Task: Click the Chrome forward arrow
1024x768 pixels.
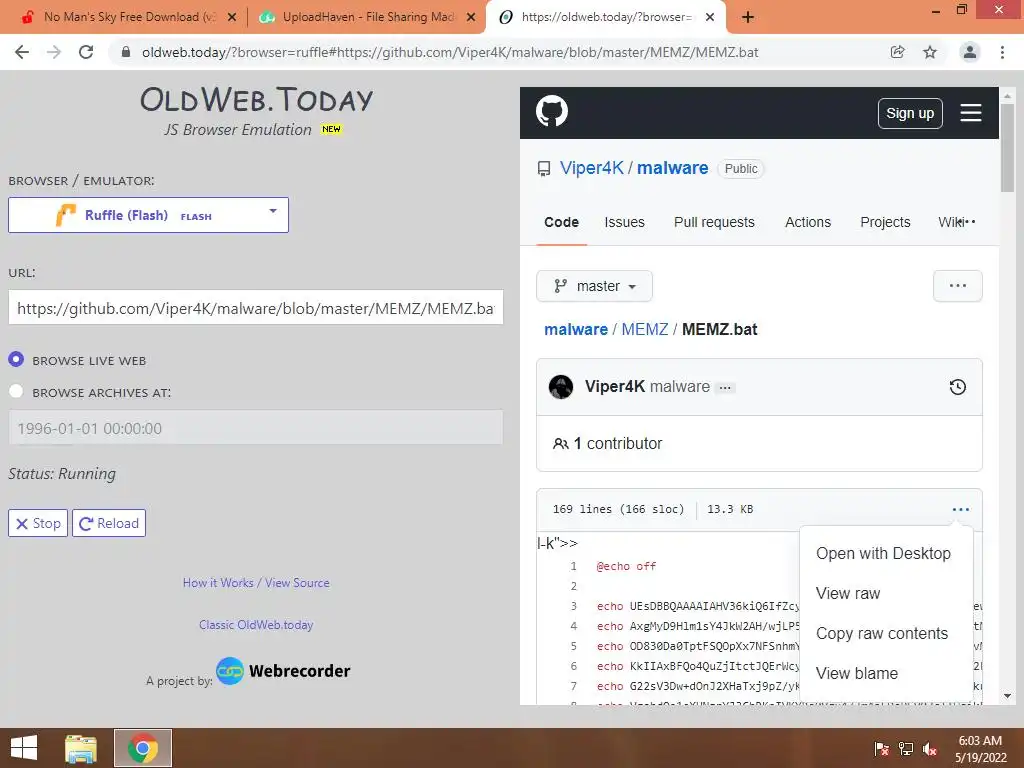Action: [54, 52]
